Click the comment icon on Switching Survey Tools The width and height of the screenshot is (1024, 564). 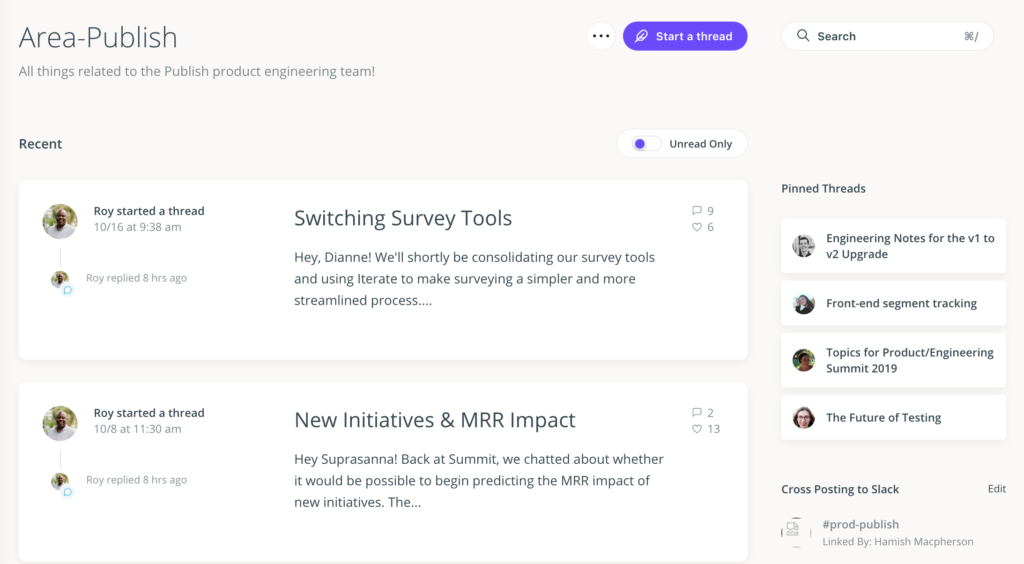[697, 210]
